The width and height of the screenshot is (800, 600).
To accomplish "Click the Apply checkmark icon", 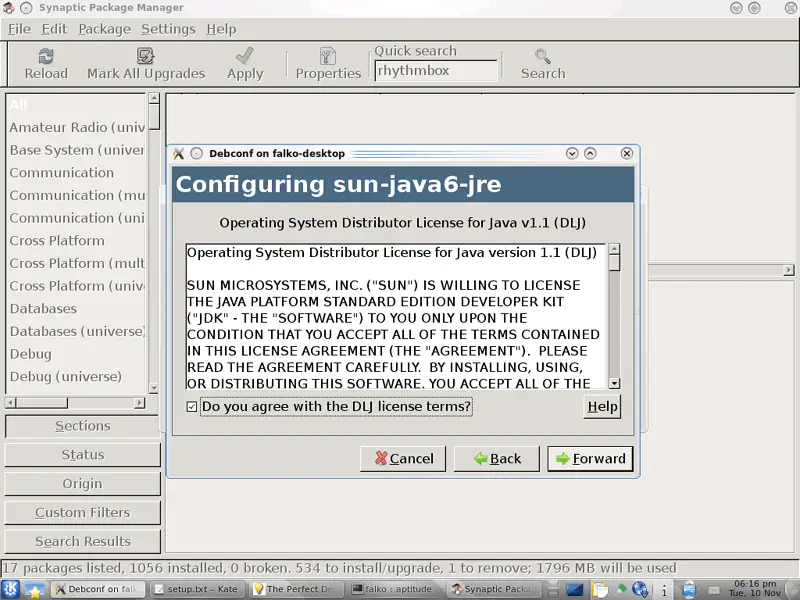I will [x=245, y=56].
